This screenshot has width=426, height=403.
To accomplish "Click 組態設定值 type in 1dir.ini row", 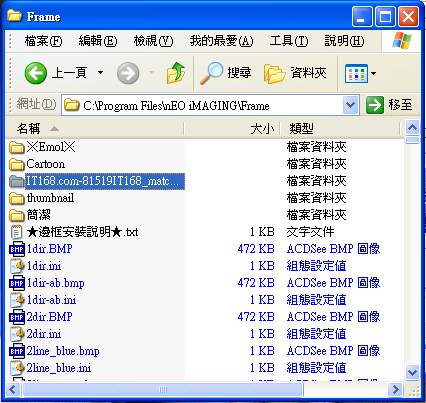I will tap(316, 266).
